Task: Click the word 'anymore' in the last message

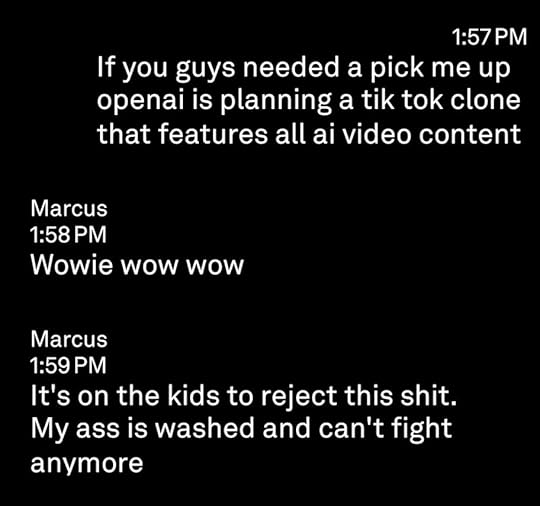Action: pyautogui.click(x=86, y=464)
